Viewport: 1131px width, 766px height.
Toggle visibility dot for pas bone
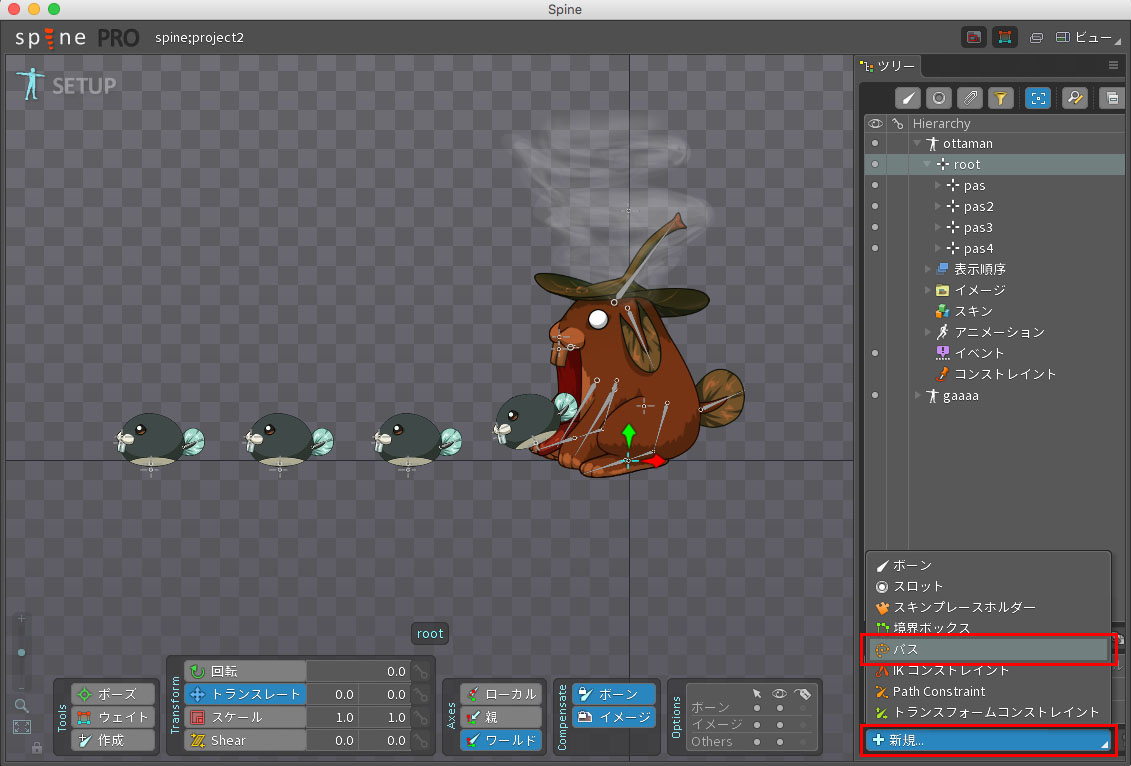(x=875, y=185)
